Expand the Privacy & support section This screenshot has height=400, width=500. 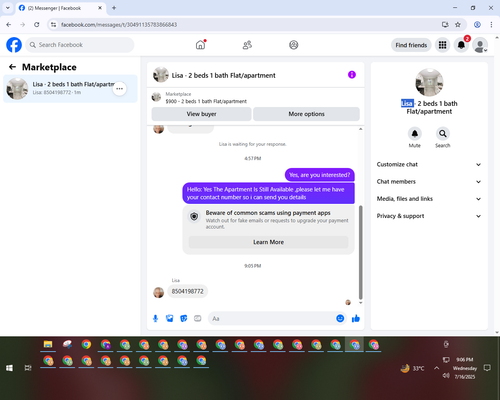coord(429,216)
